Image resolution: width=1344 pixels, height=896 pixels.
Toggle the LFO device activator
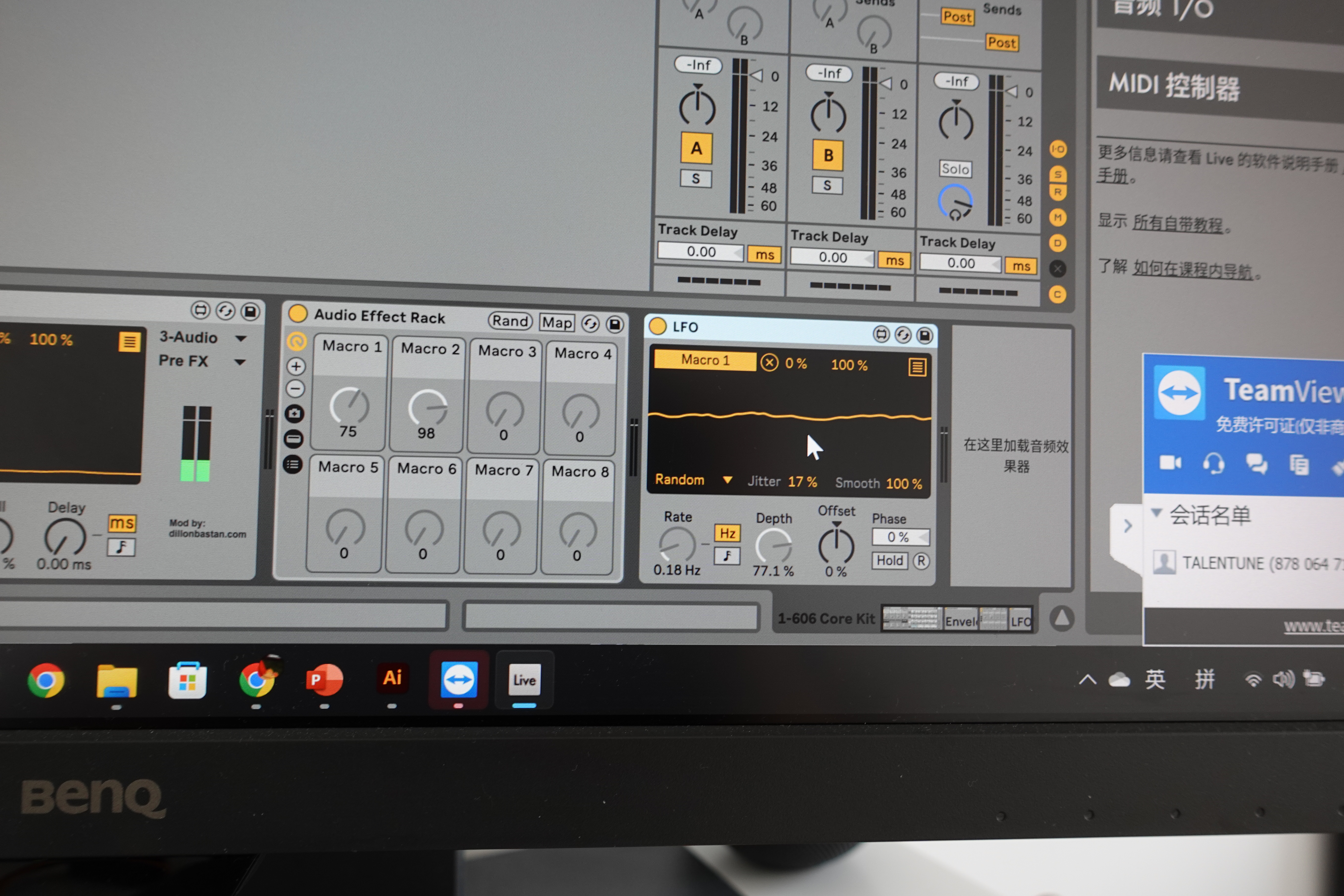tap(658, 326)
